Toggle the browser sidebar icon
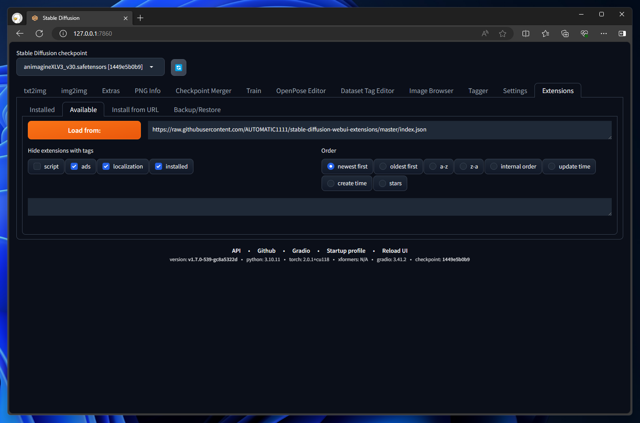640x423 pixels. click(x=622, y=33)
